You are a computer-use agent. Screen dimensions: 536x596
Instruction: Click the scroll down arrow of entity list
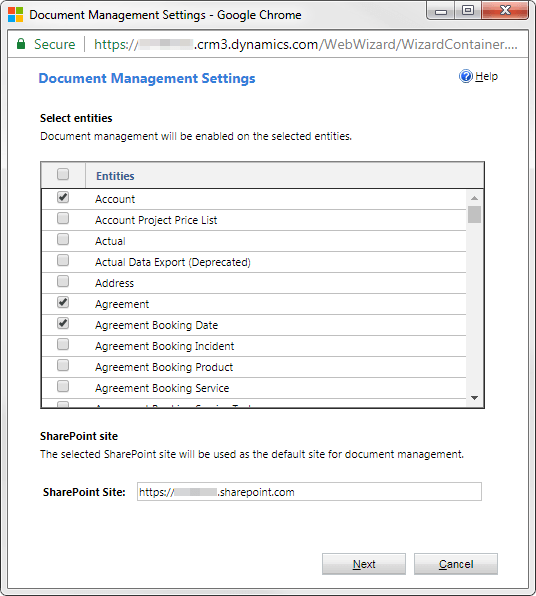pyautogui.click(x=474, y=398)
